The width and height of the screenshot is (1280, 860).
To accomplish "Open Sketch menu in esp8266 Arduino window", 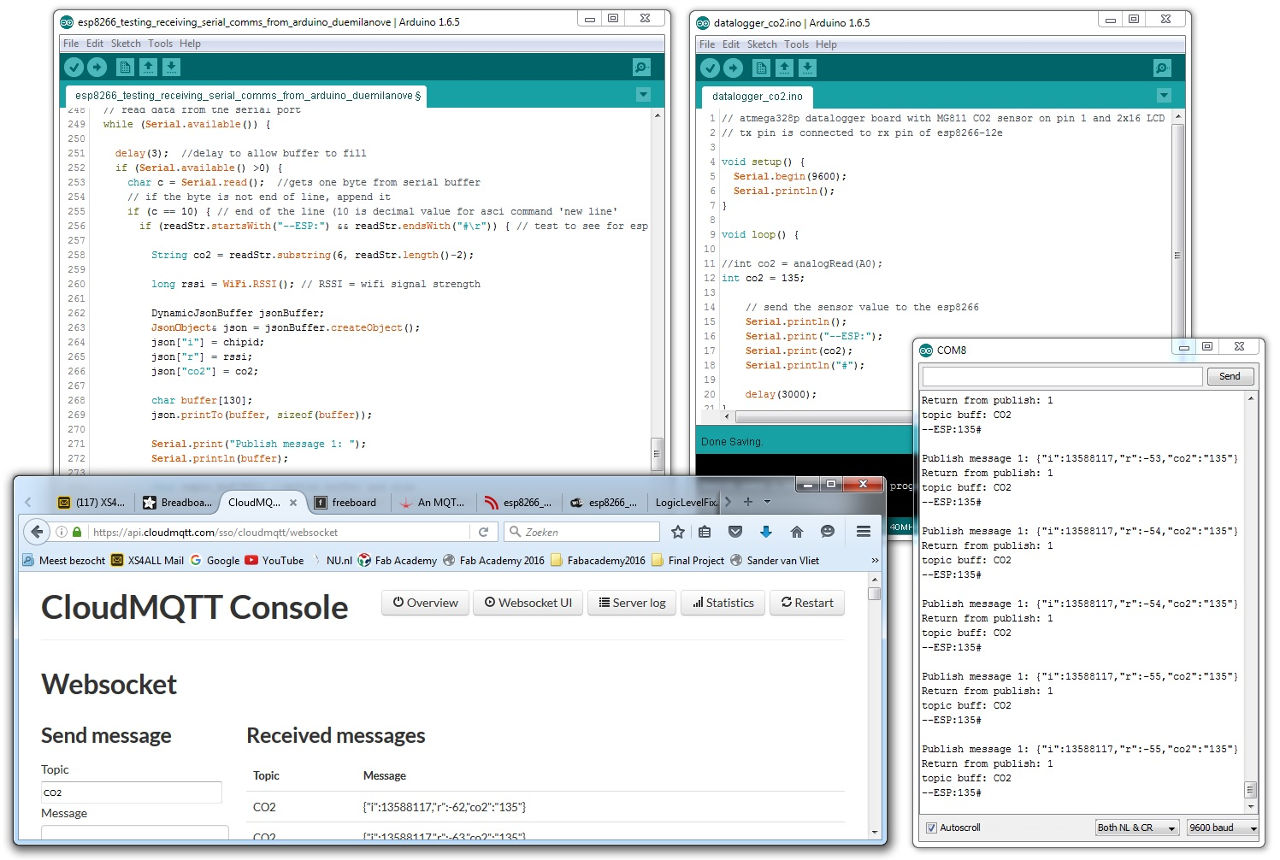I will 126,44.
